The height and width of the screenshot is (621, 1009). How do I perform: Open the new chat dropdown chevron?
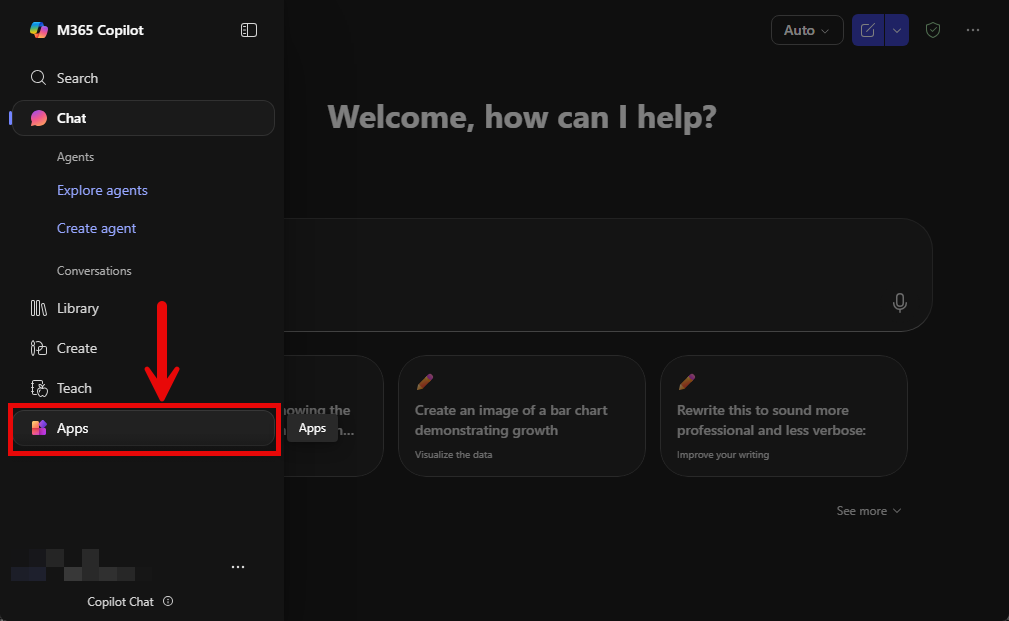coord(896,29)
